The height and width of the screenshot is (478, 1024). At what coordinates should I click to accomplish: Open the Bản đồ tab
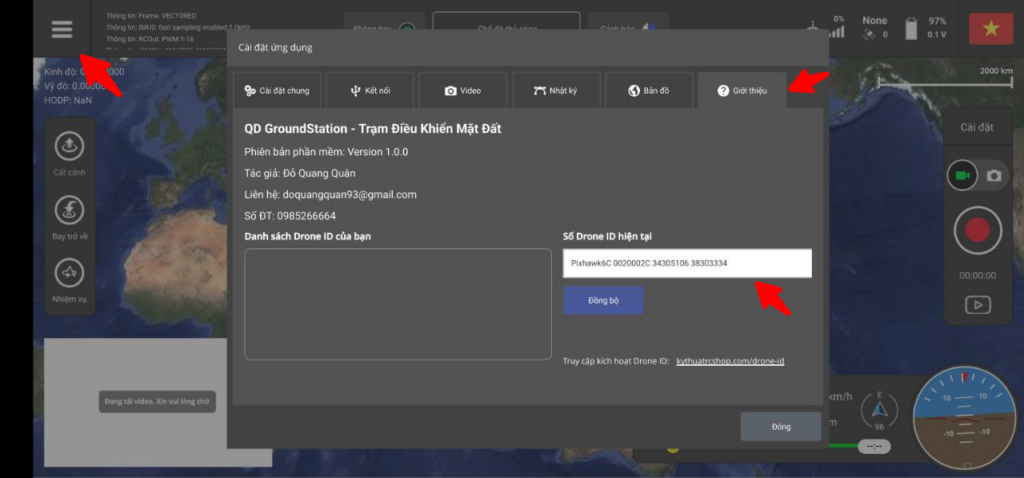click(648, 91)
